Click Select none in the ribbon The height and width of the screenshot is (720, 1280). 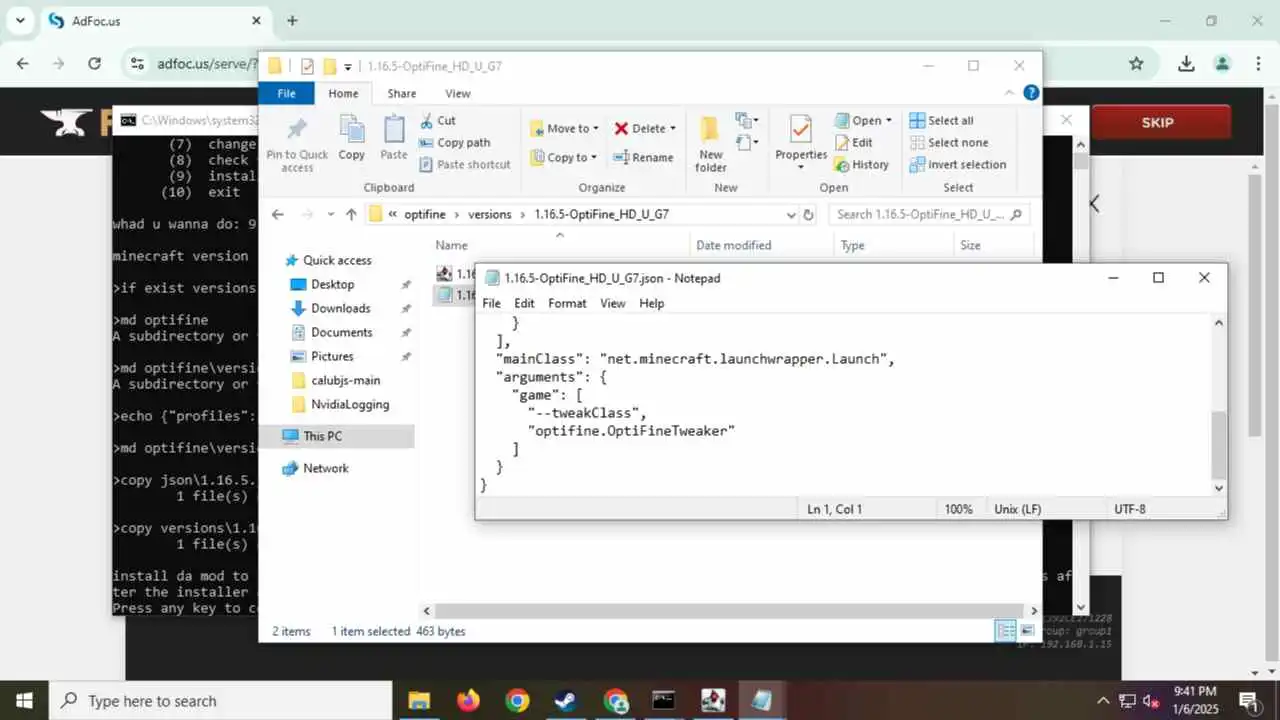(x=948, y=142)
